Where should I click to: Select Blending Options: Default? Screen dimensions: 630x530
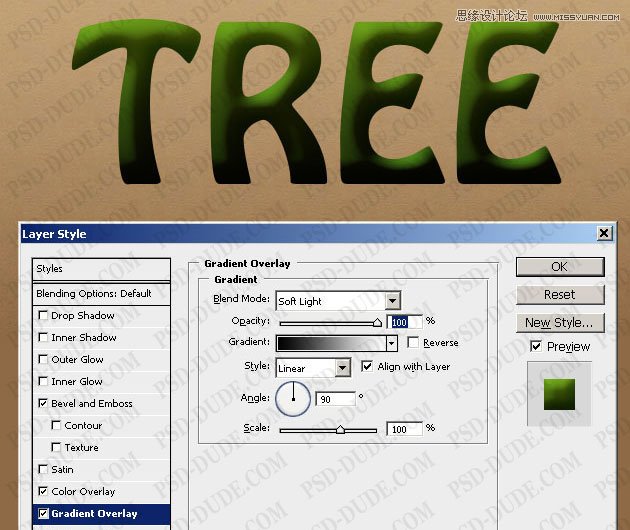tap(101, 294)
